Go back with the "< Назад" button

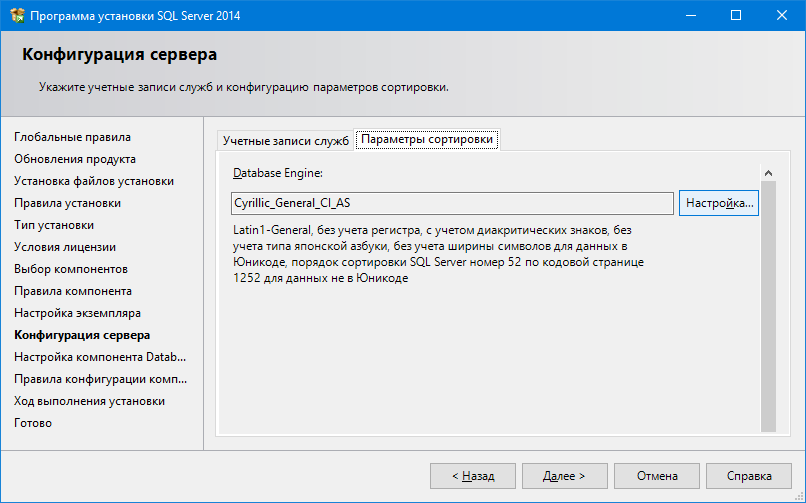[x=472, y=476]
